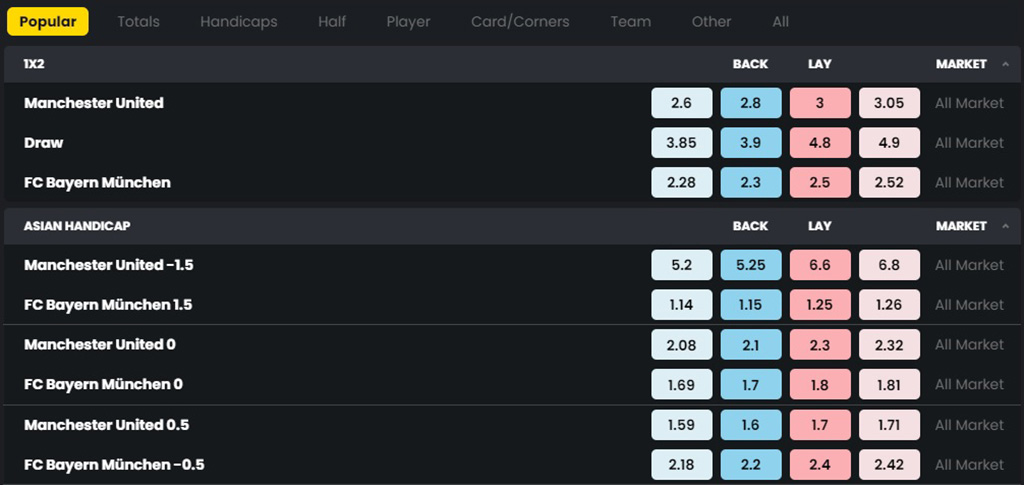Screen dimensions: 1024x485
Task: Lay the Draw at 4.8
Action: pos(820,143)
